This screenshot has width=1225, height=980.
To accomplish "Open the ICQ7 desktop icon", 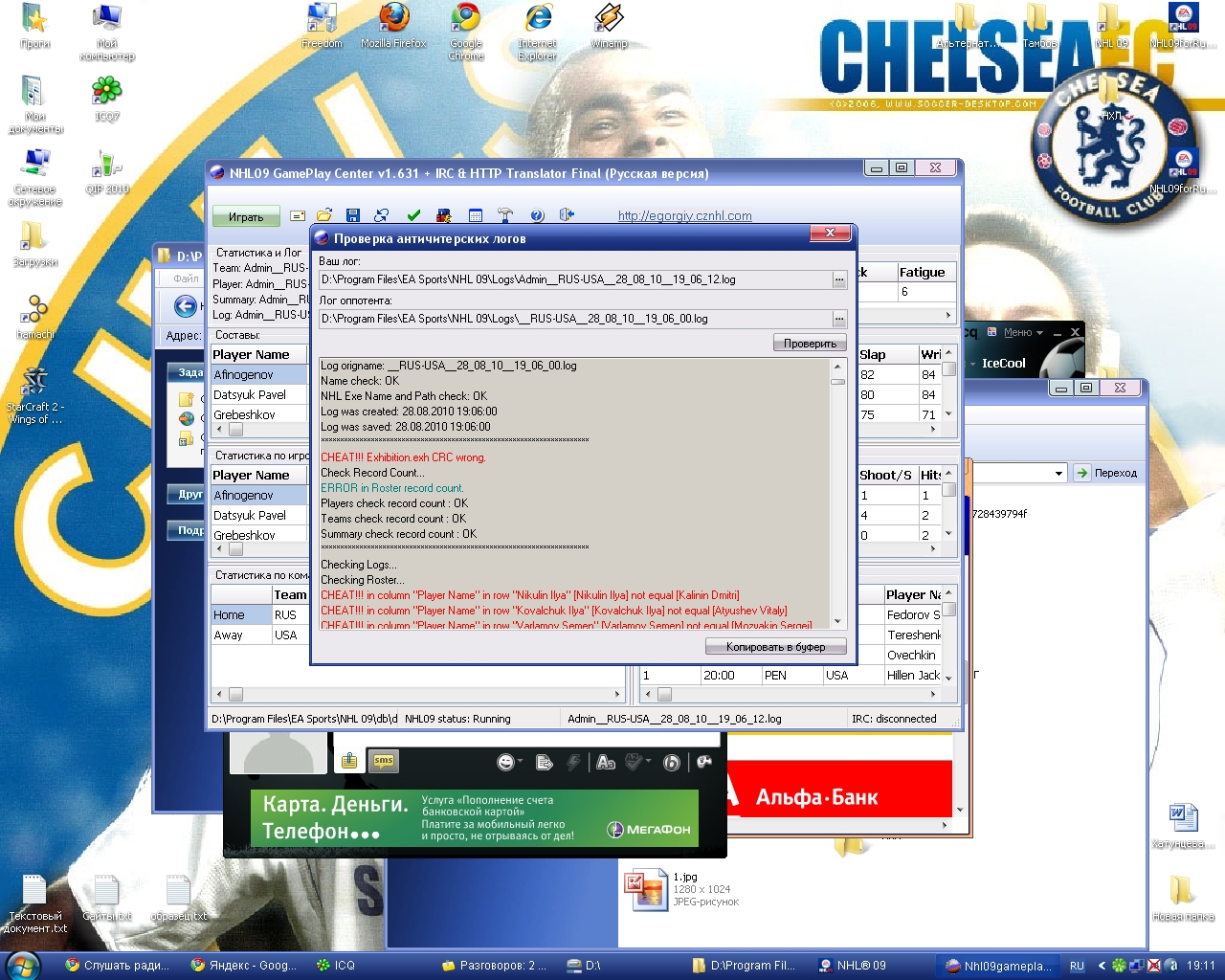I will pyautogui.click(x=107, y=99).
